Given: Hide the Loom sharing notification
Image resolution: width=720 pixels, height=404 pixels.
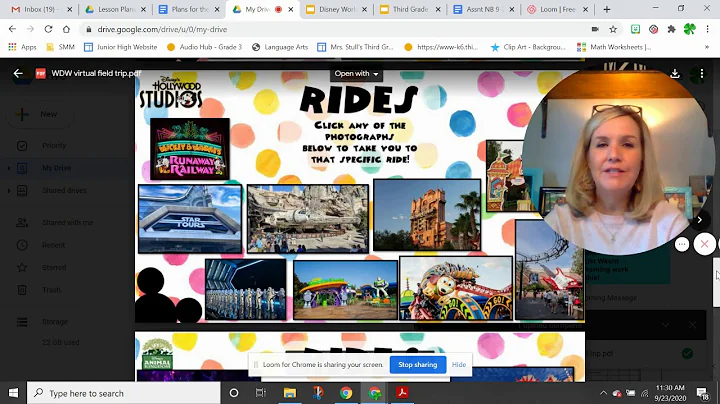Looking at the screenshot, I should click(x=459, y=365).
